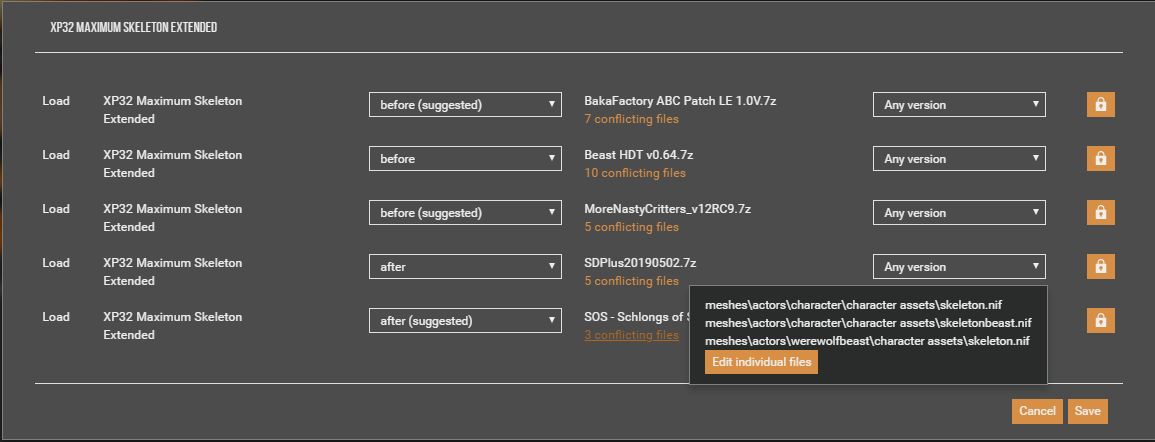
Task: Expand 'Any version' dropdown for SDPlus20190502
Action: coord(959,267)
